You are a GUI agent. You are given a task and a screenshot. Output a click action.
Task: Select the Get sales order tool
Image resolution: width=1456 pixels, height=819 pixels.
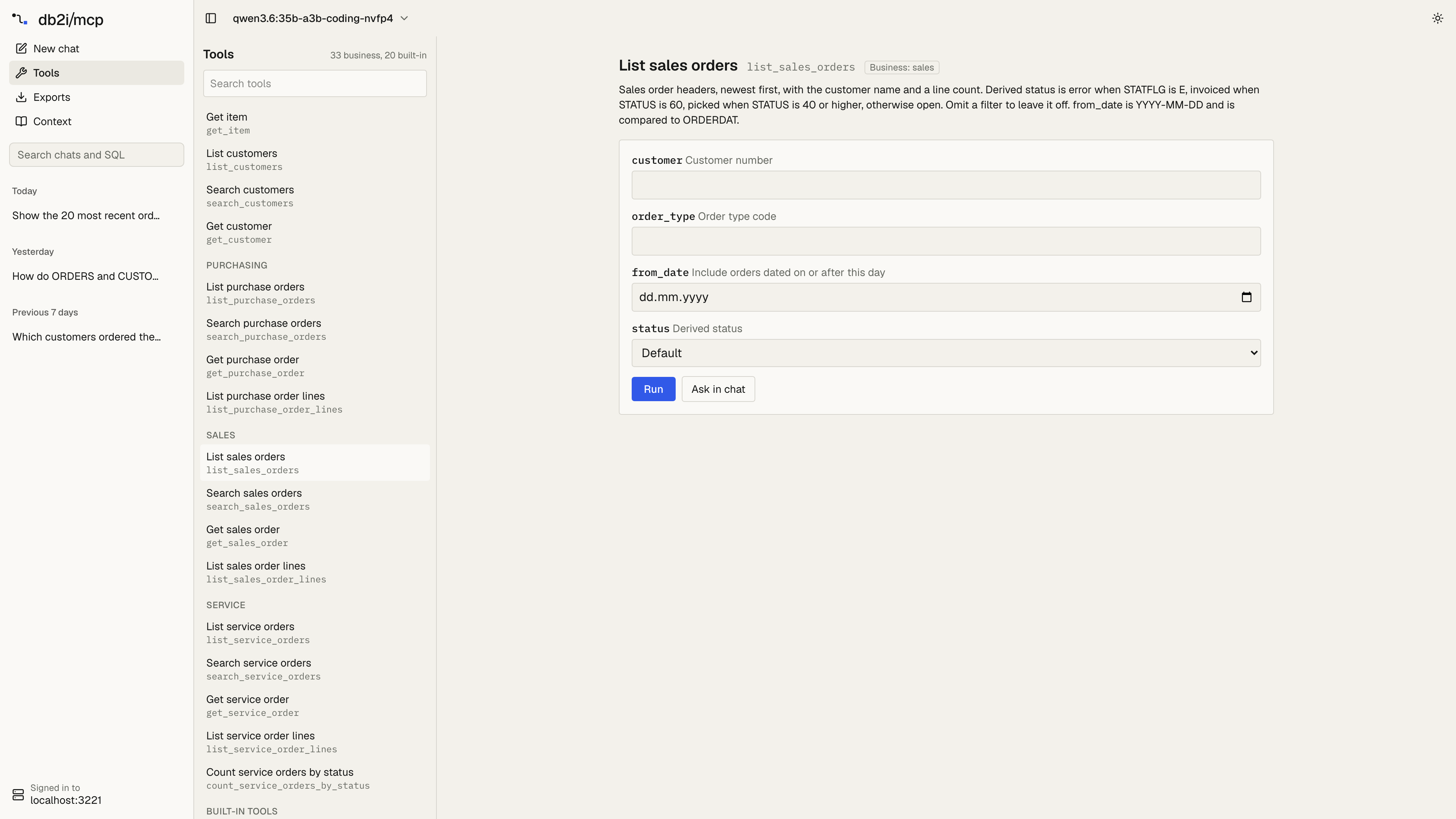click(x=315, y=536)
